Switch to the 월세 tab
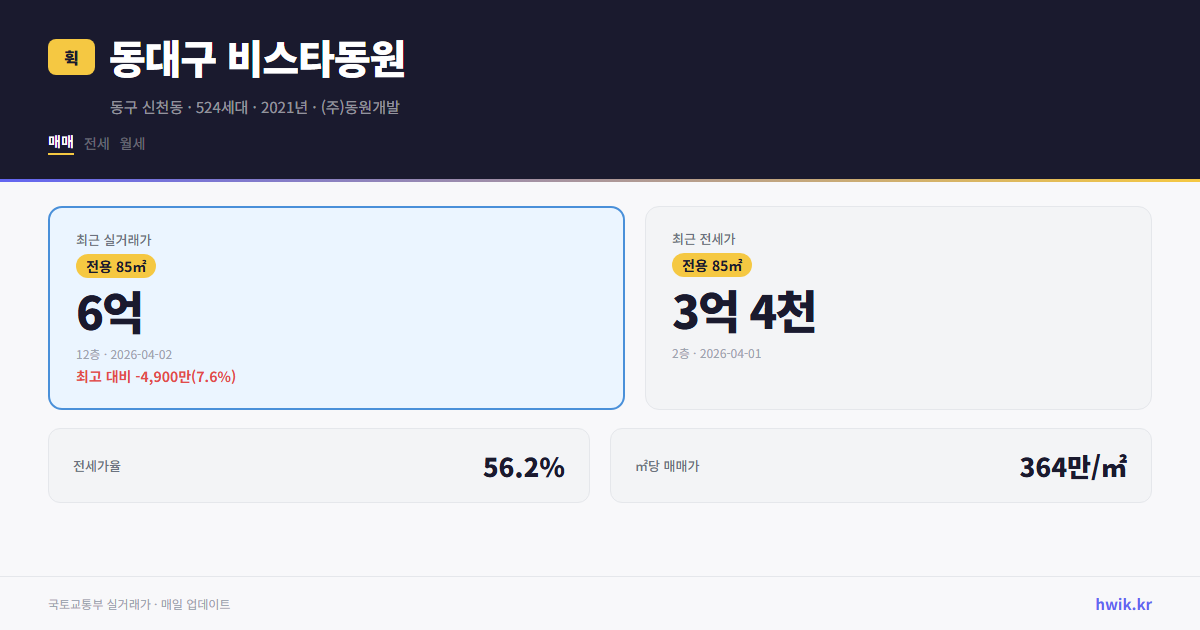Screen dimensions: 1200x630 131,143
